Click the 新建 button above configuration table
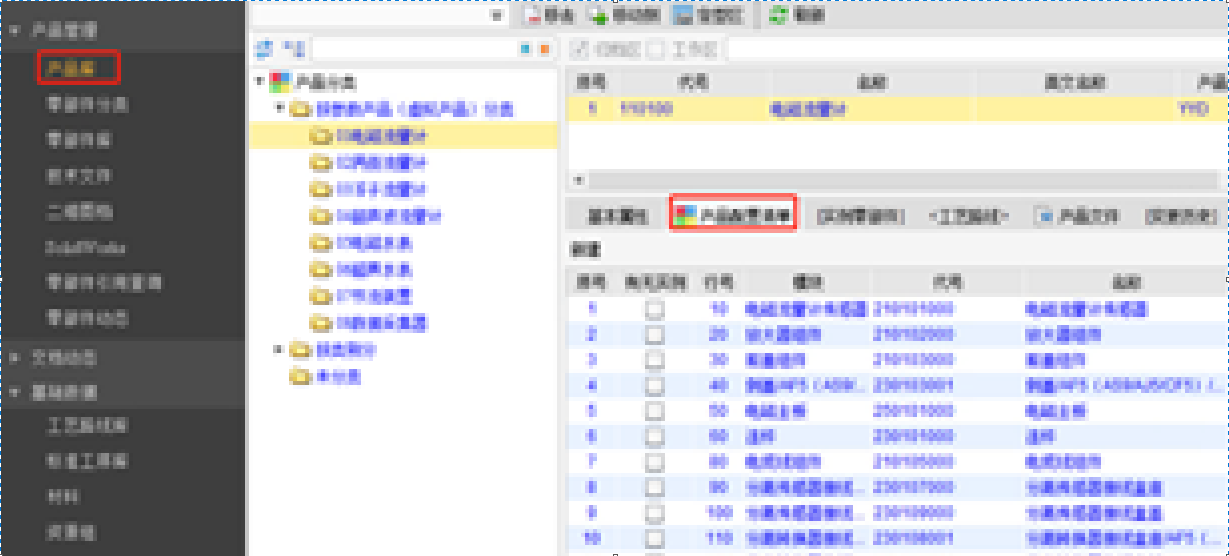The image size is (1229, 556). tap(584, 250)
